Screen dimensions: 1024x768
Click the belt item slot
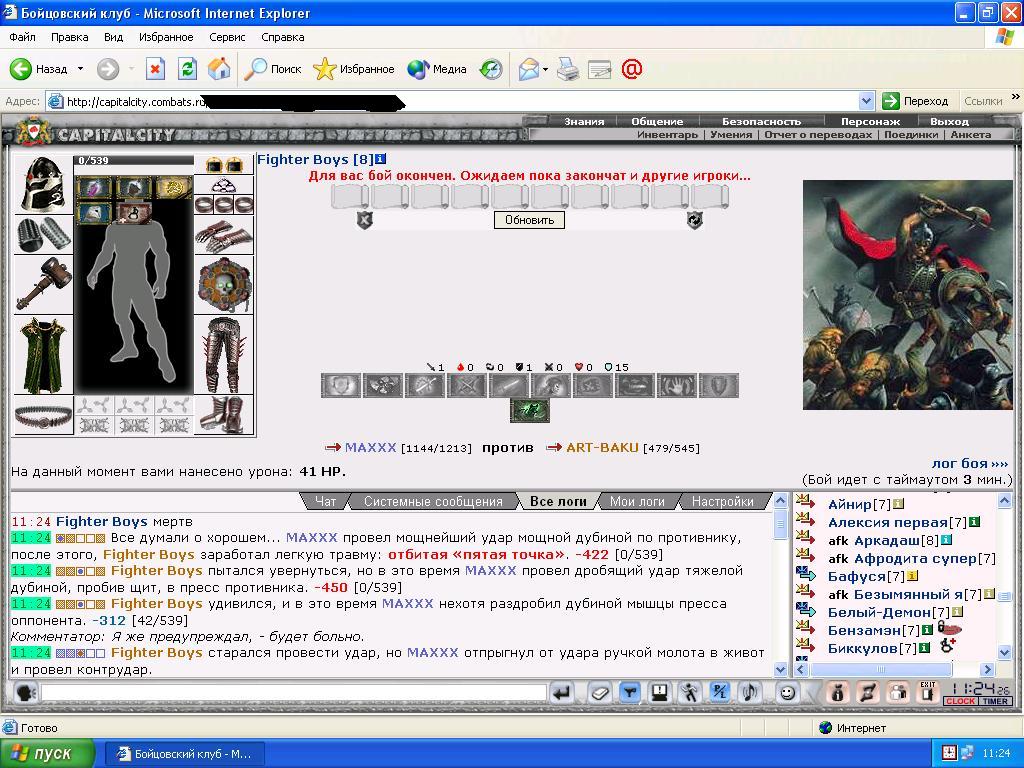43,415
